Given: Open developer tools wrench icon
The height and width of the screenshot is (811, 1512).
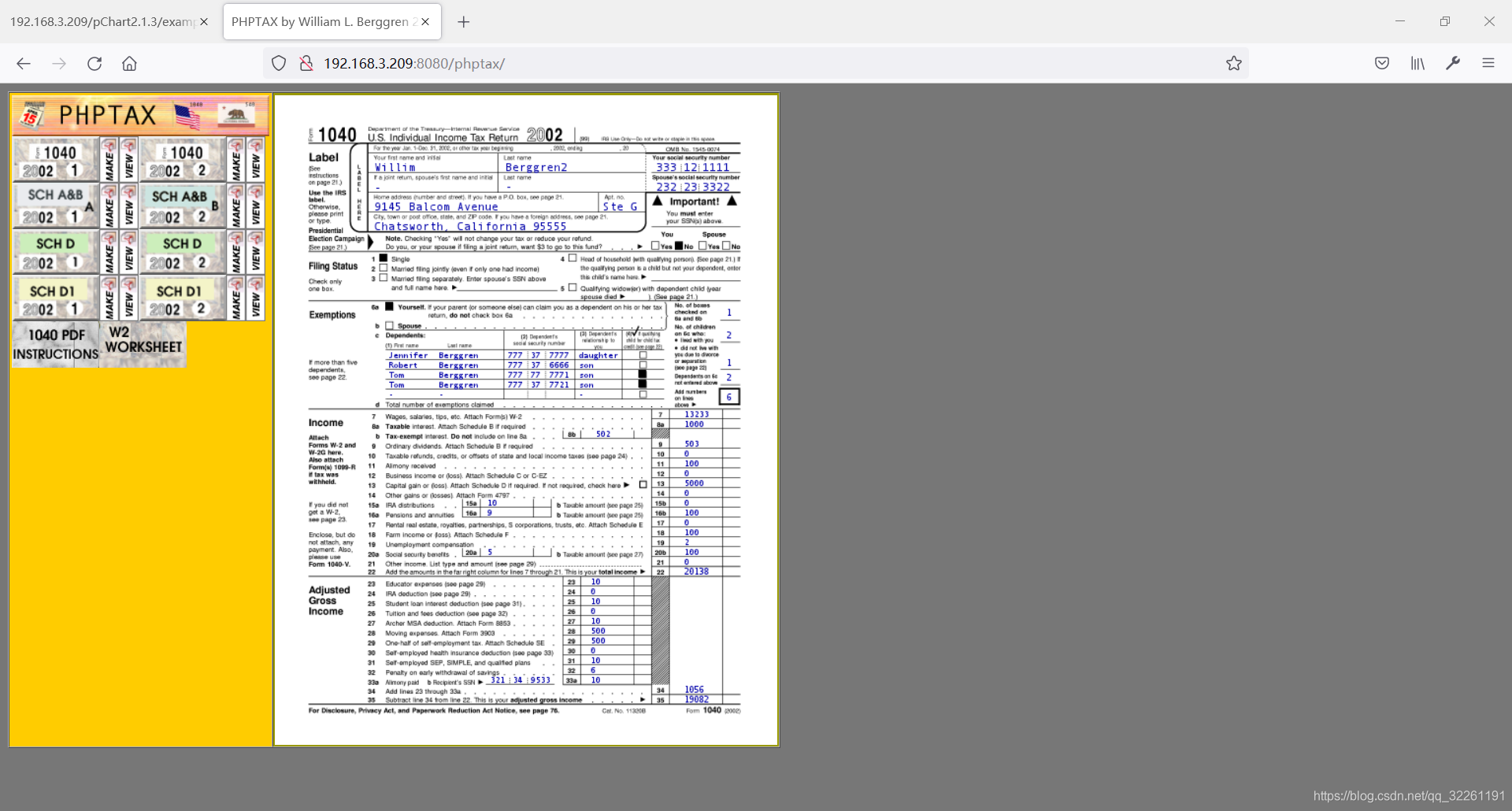Looking at the screenshot, I should click(1453, 64).
